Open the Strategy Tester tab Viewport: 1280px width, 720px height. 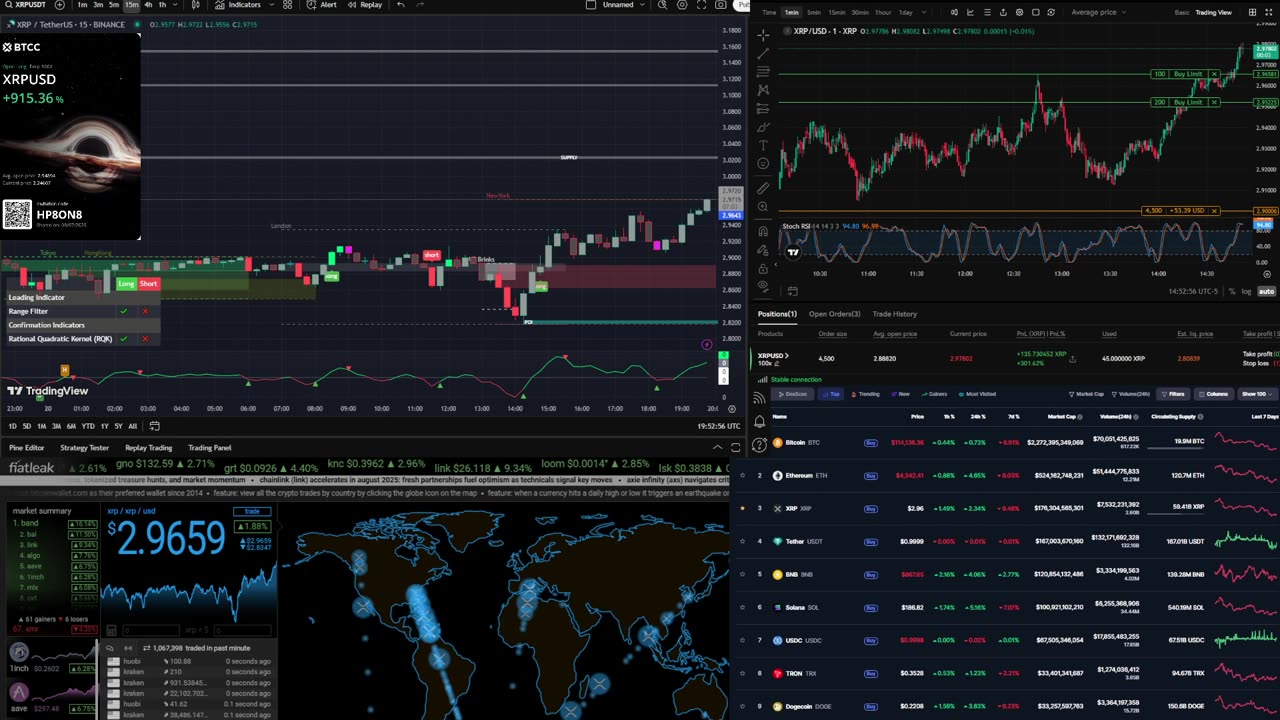point(84,448)
